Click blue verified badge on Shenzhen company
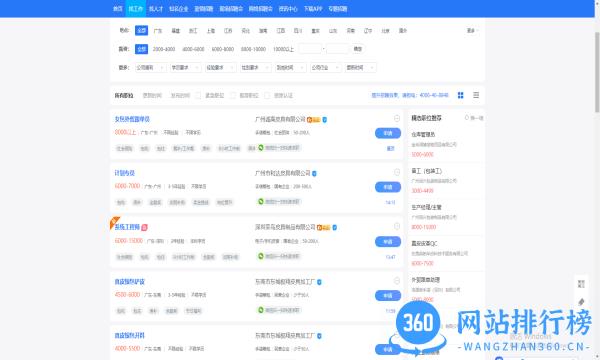This screenshot has width=600, height=360. [334, 227]
